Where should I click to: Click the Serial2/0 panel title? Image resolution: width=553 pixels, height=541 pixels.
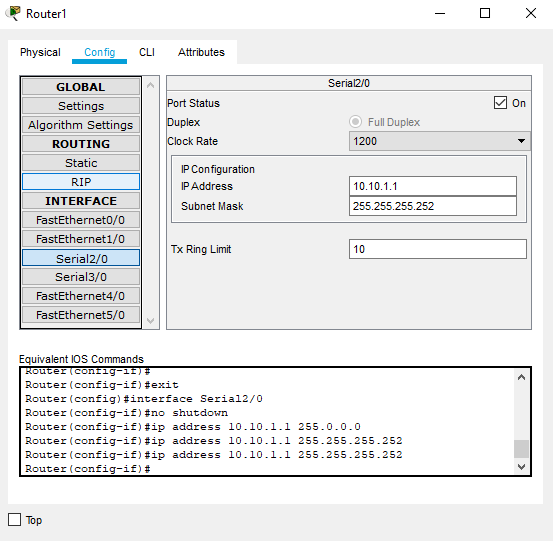point(349,83)
